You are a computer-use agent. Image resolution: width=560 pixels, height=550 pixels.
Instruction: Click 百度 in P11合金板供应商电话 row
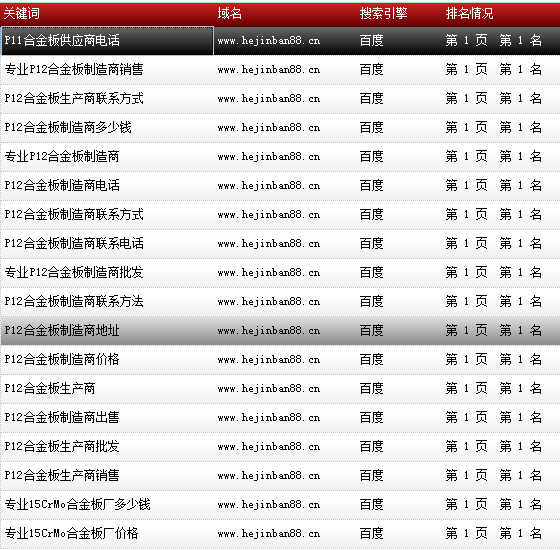[371, 40]
